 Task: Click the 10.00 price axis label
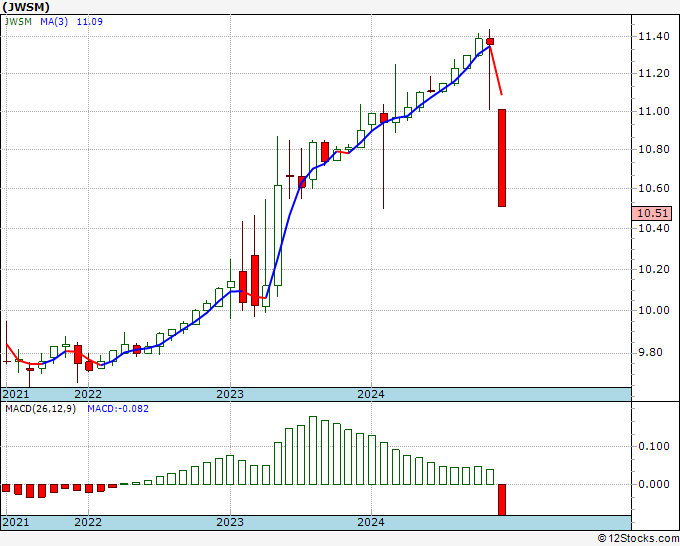(x=654, y=311)
